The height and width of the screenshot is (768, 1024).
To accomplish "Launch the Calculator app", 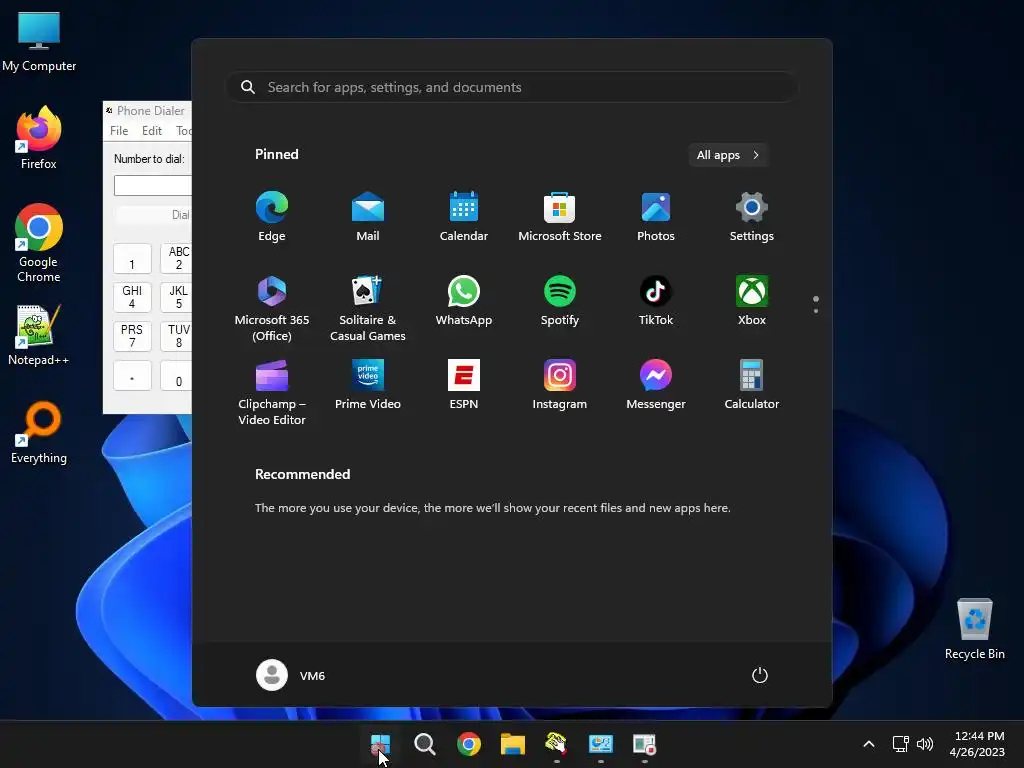I will point(752,385).
